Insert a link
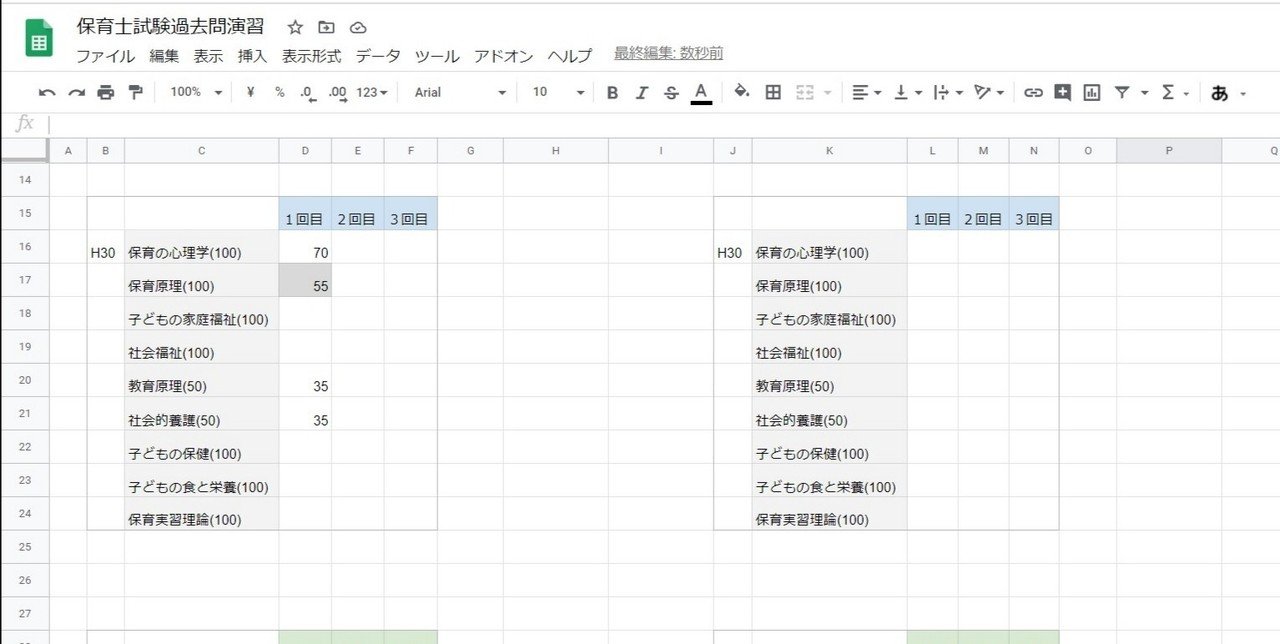The image size is (1280, 644). coord(1033,92)
